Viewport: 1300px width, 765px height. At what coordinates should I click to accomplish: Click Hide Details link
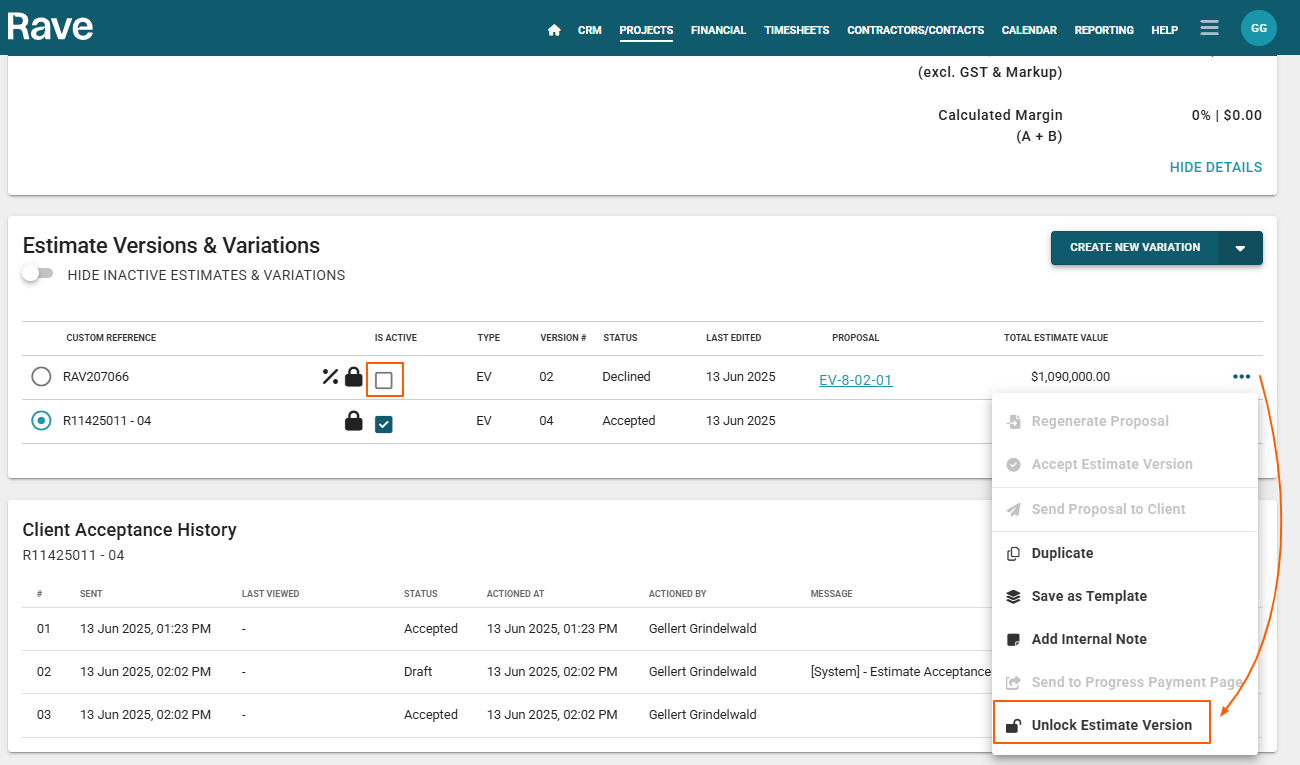1215,167
